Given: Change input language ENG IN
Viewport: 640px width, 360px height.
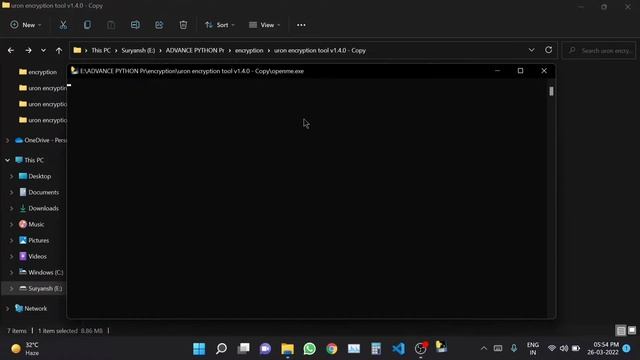Looking at the screenshot, I should click(533, 349).
